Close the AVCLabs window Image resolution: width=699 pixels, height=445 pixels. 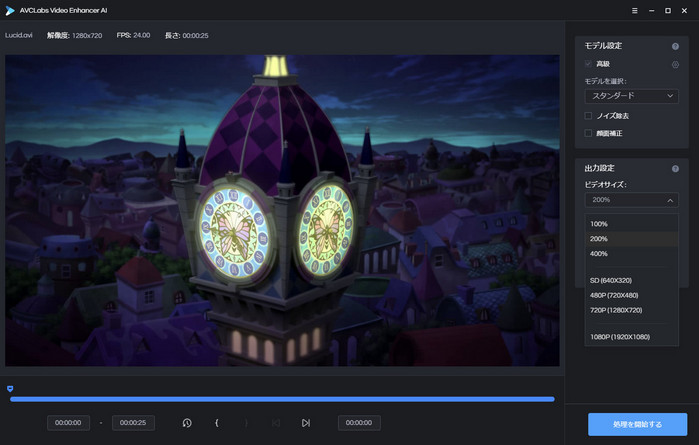coord(684,11)
